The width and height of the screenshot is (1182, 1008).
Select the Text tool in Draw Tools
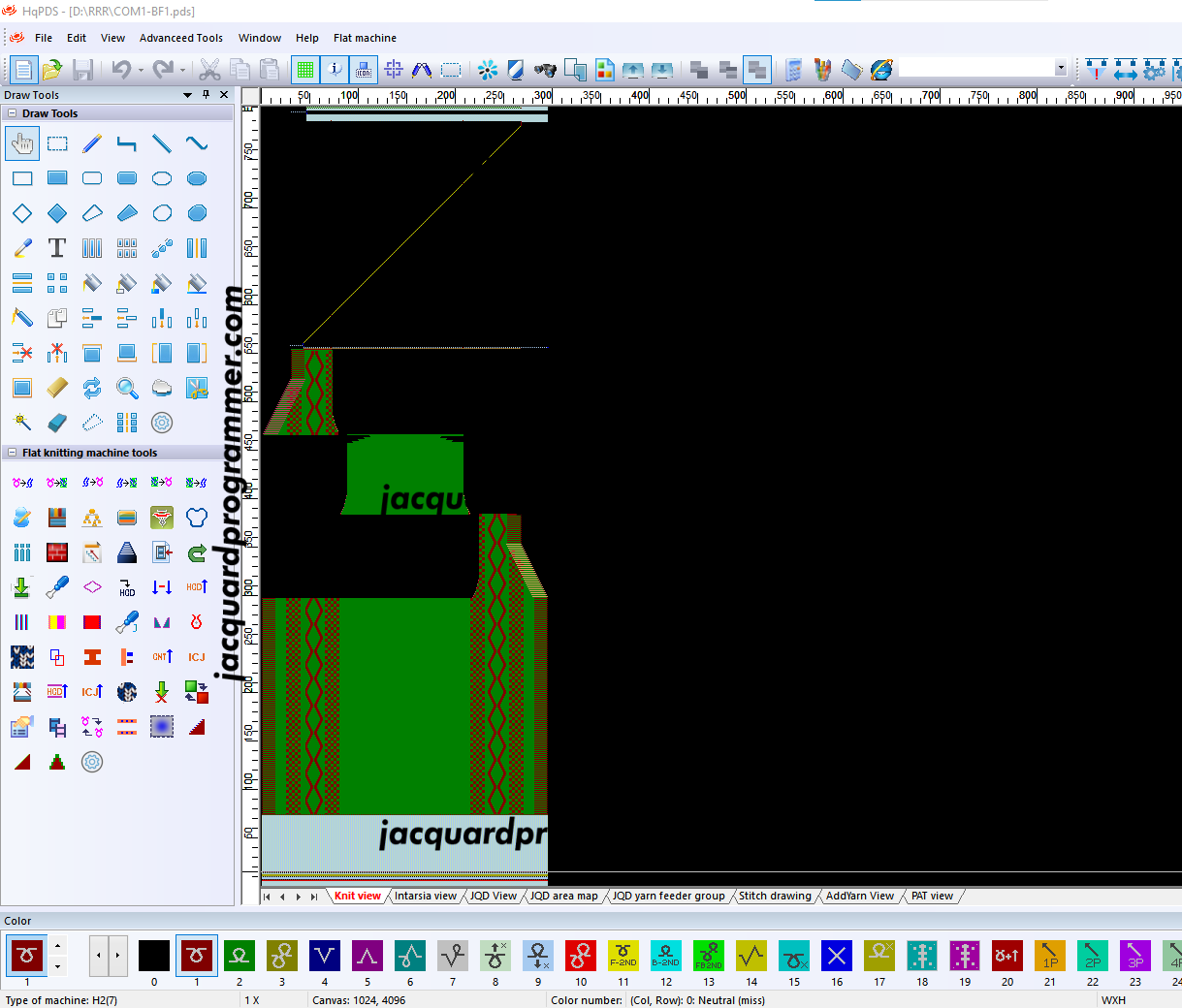(x=57, y=248)
